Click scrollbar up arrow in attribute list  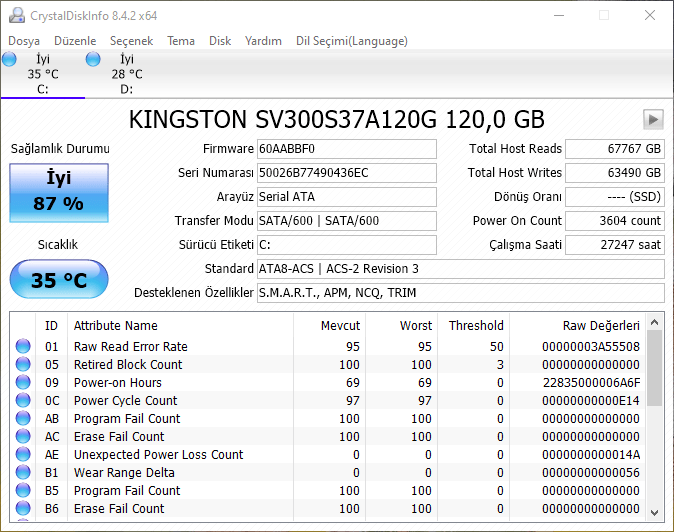point(655,322)
